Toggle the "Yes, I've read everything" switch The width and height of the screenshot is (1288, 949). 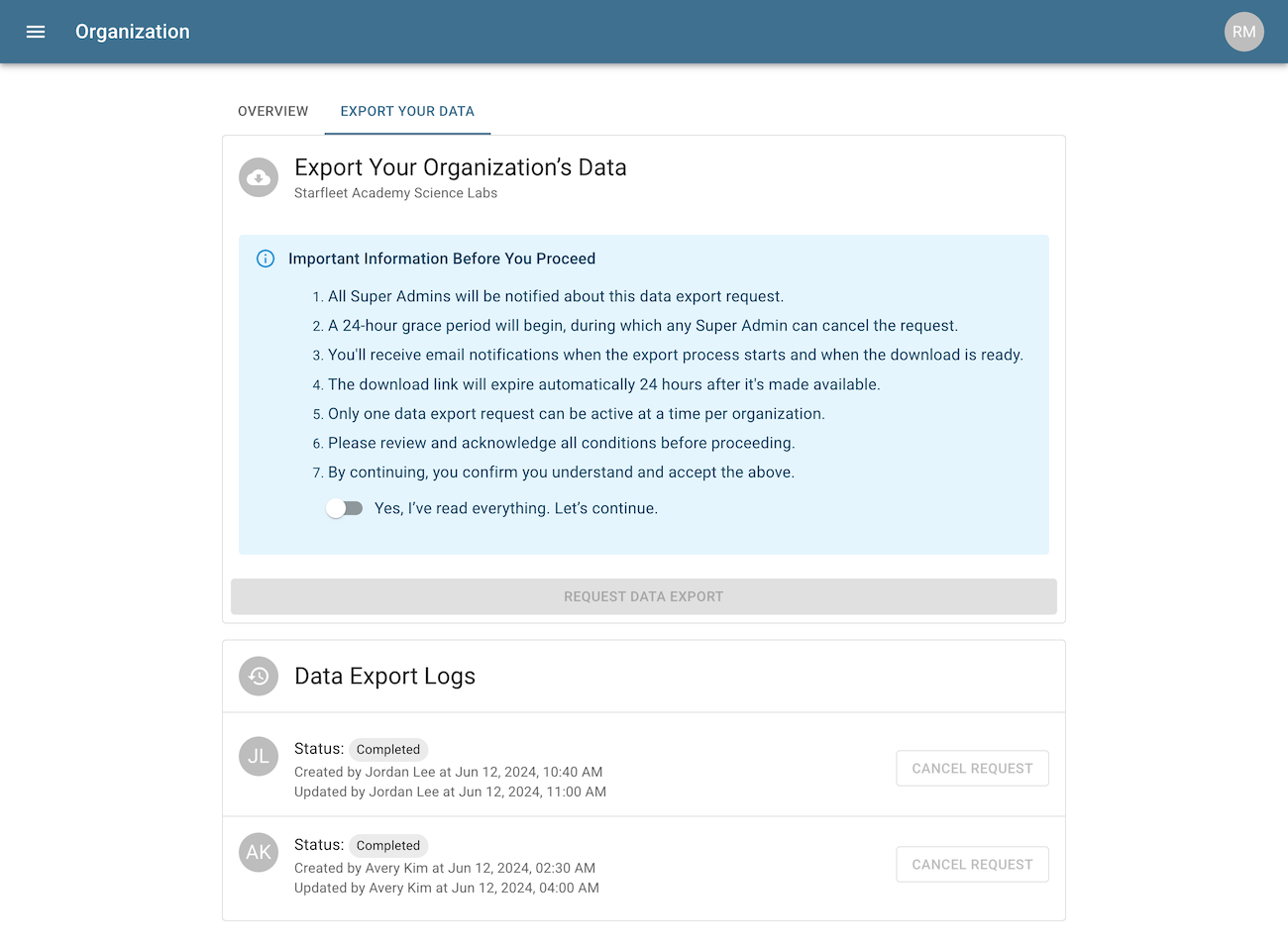[x=345, y=508]
